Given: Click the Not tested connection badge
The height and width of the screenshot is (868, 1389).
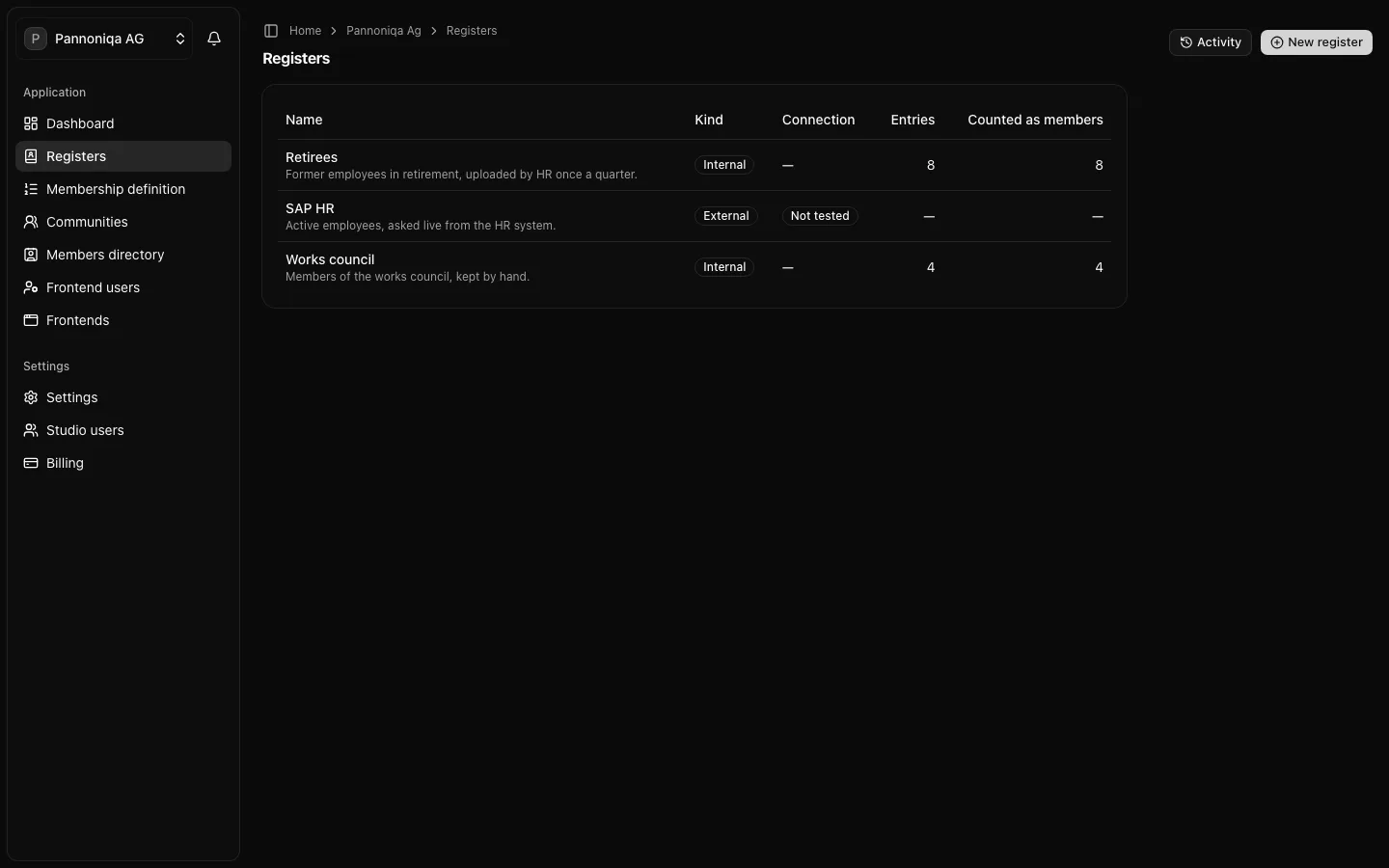Looking at the screenshot, I should [820, 216].
